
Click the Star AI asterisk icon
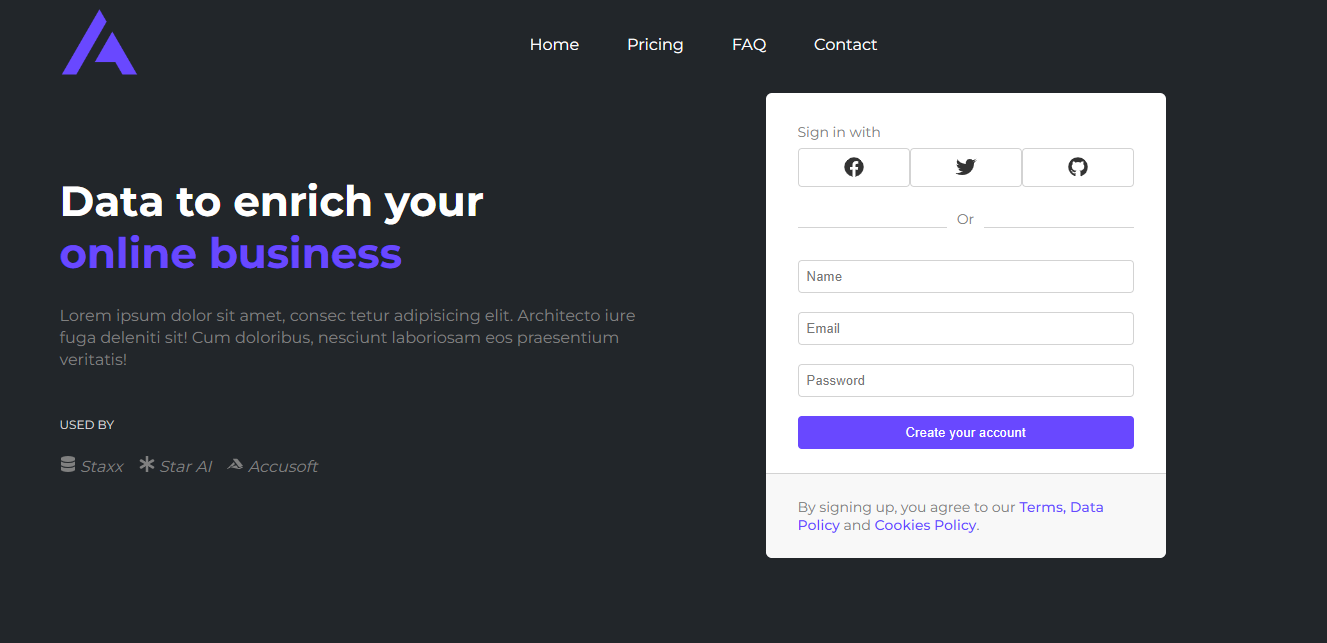(x=147, y=464)
